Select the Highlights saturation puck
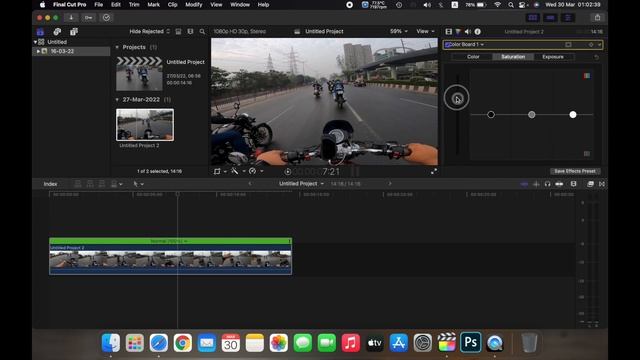 [x=573, y=115]
